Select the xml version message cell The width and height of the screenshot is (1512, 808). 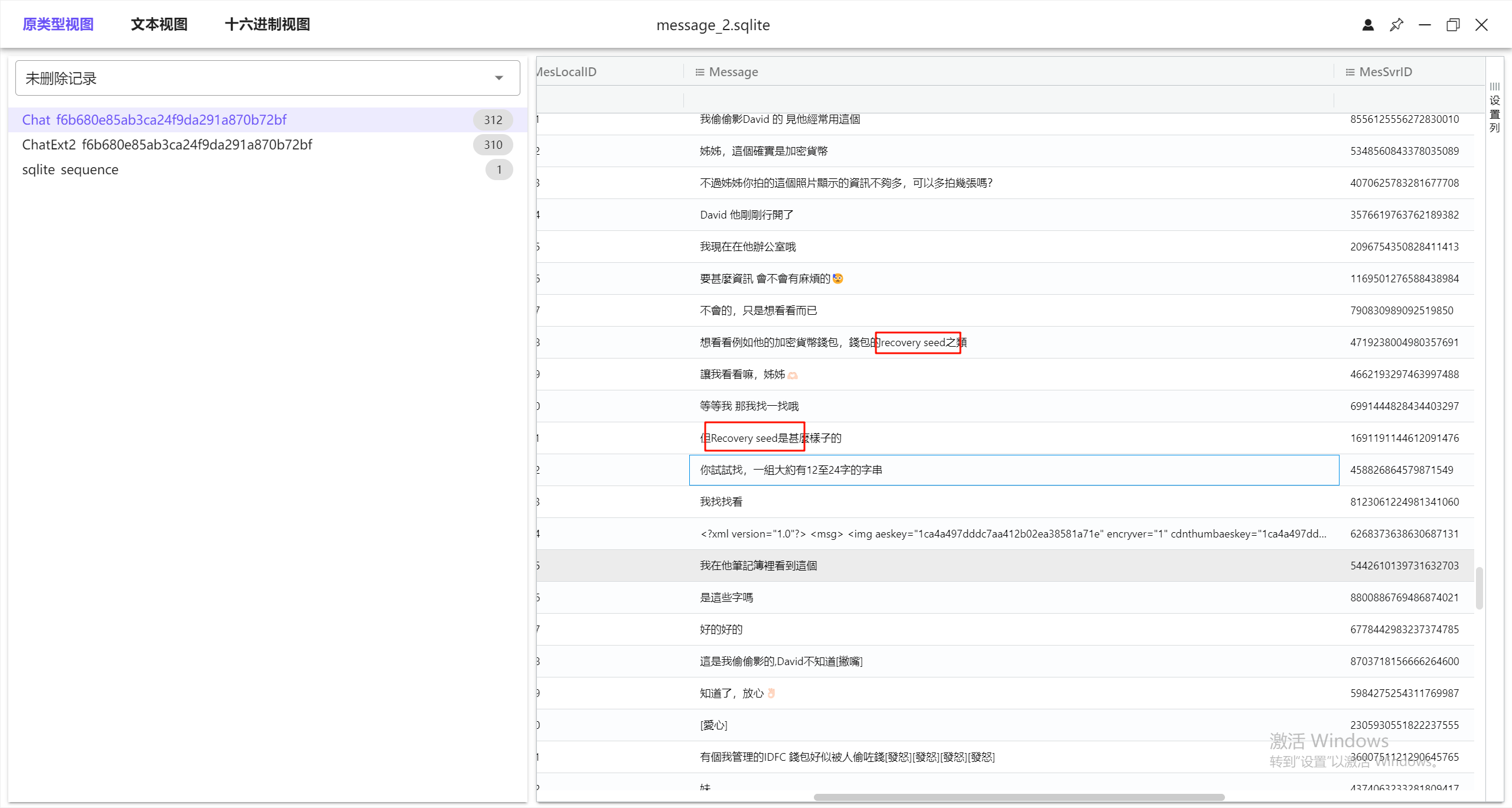pyautogui.click(x=1012, y=534)
